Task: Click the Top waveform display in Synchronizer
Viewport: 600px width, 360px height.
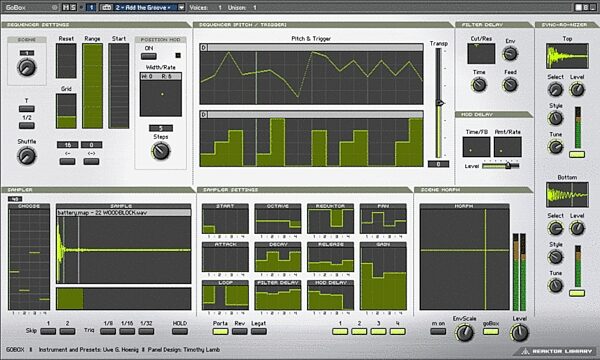Action: [x=567, y=56]
